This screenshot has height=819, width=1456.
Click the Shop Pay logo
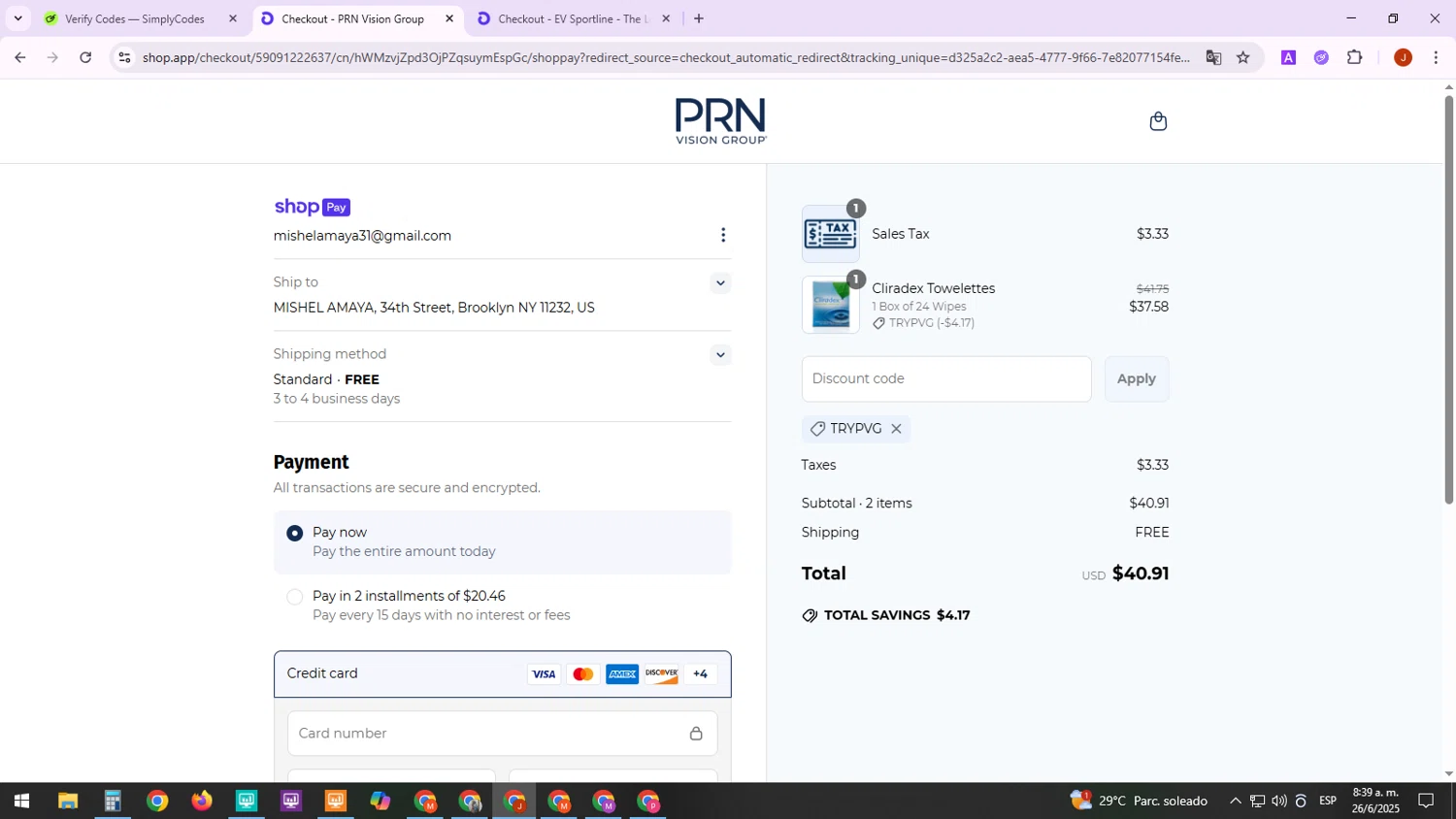312,207
